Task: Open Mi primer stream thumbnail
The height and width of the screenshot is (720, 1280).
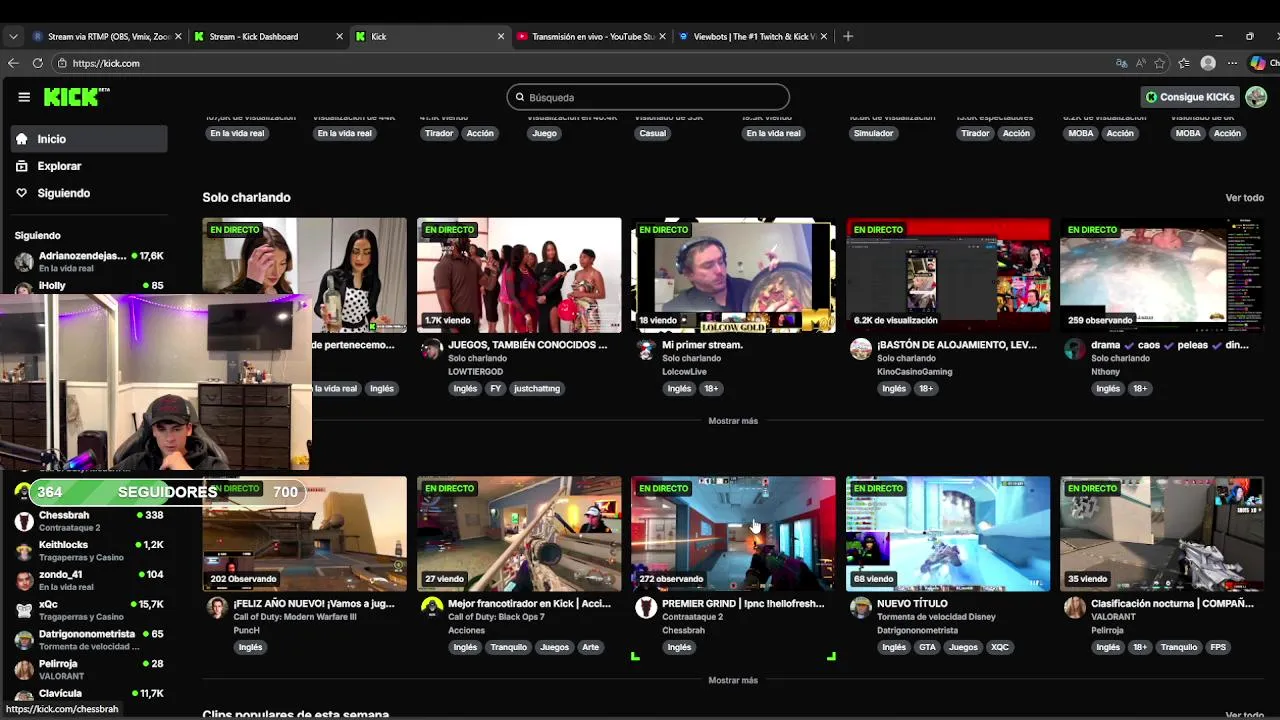Action: [733, 275]
